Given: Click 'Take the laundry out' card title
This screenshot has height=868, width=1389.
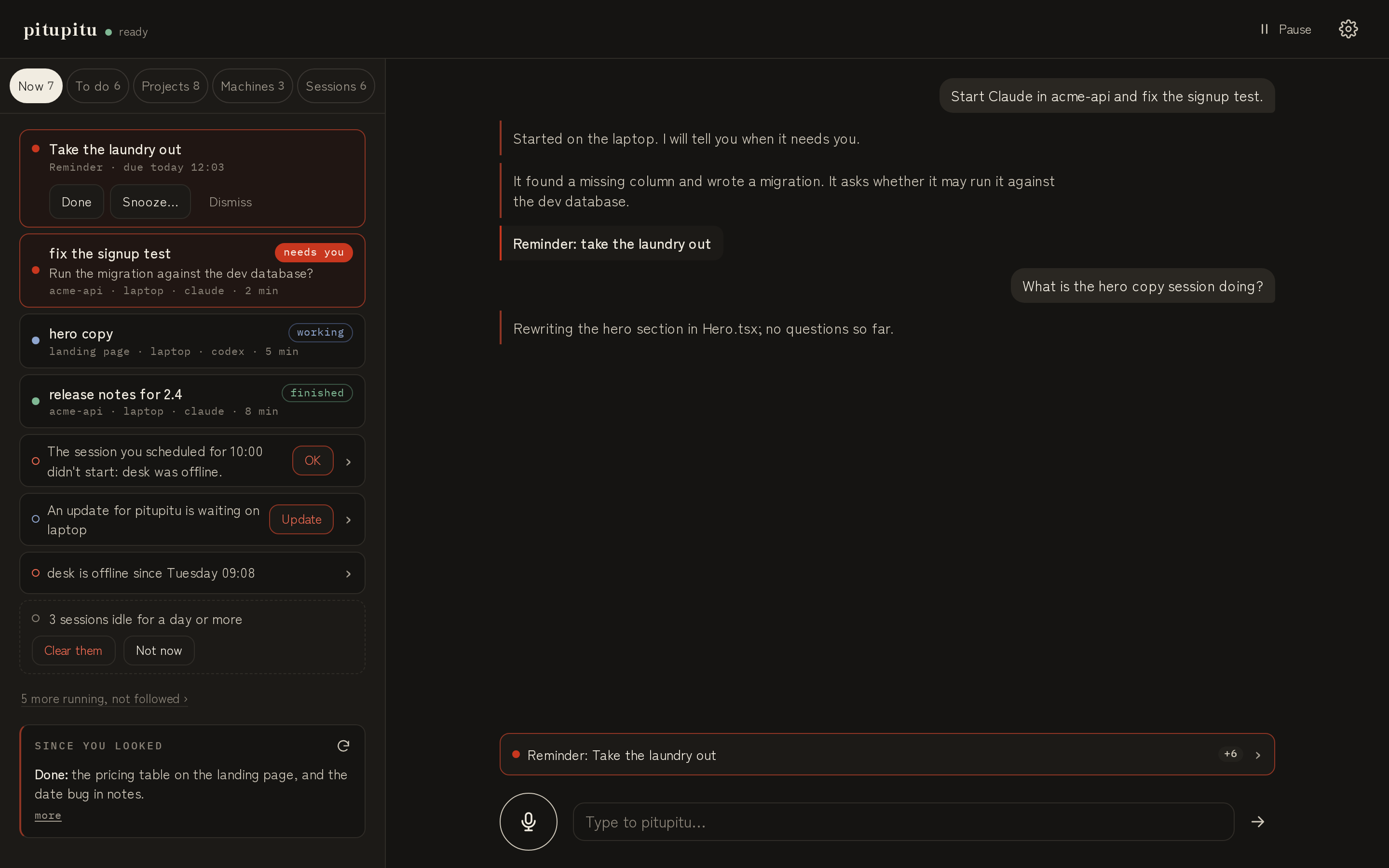Looking at the screenshot, I should pyautogui.click(x=115, y=149).
